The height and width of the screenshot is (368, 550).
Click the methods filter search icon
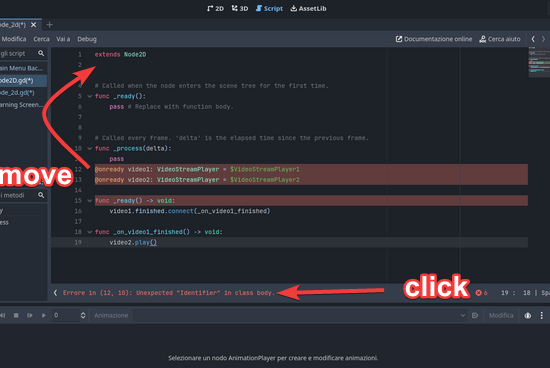point(41,195)
